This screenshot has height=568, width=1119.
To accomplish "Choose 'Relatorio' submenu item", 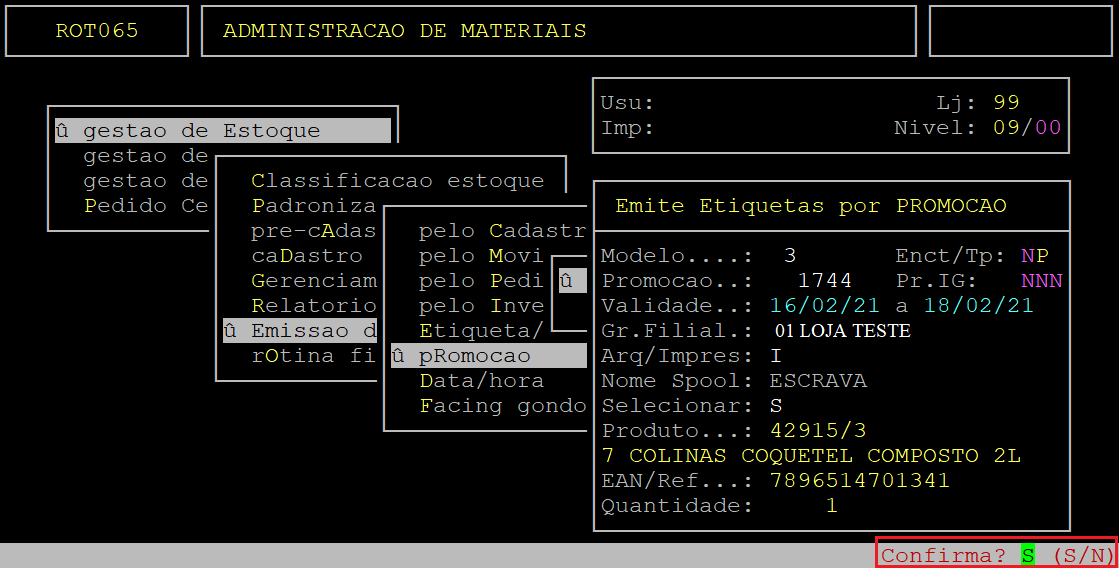I will tap(313, 306).
